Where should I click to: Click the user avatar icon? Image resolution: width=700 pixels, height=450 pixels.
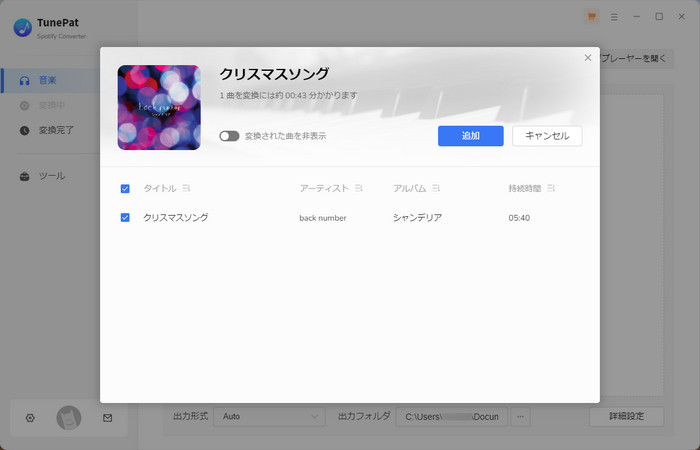(x=69, y=418)
